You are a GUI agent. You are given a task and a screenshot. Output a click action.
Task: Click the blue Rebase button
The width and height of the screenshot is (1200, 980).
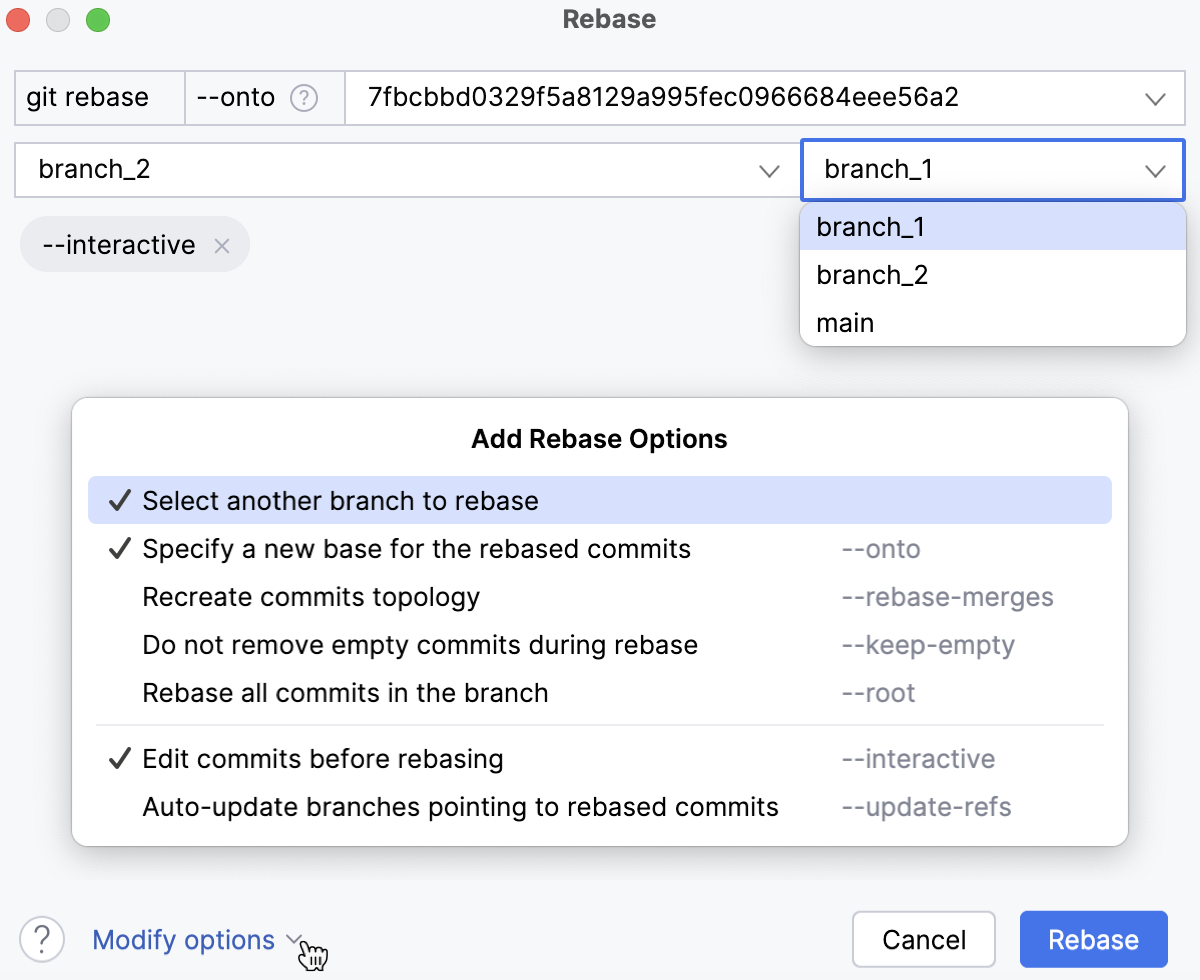[1093, 940]
